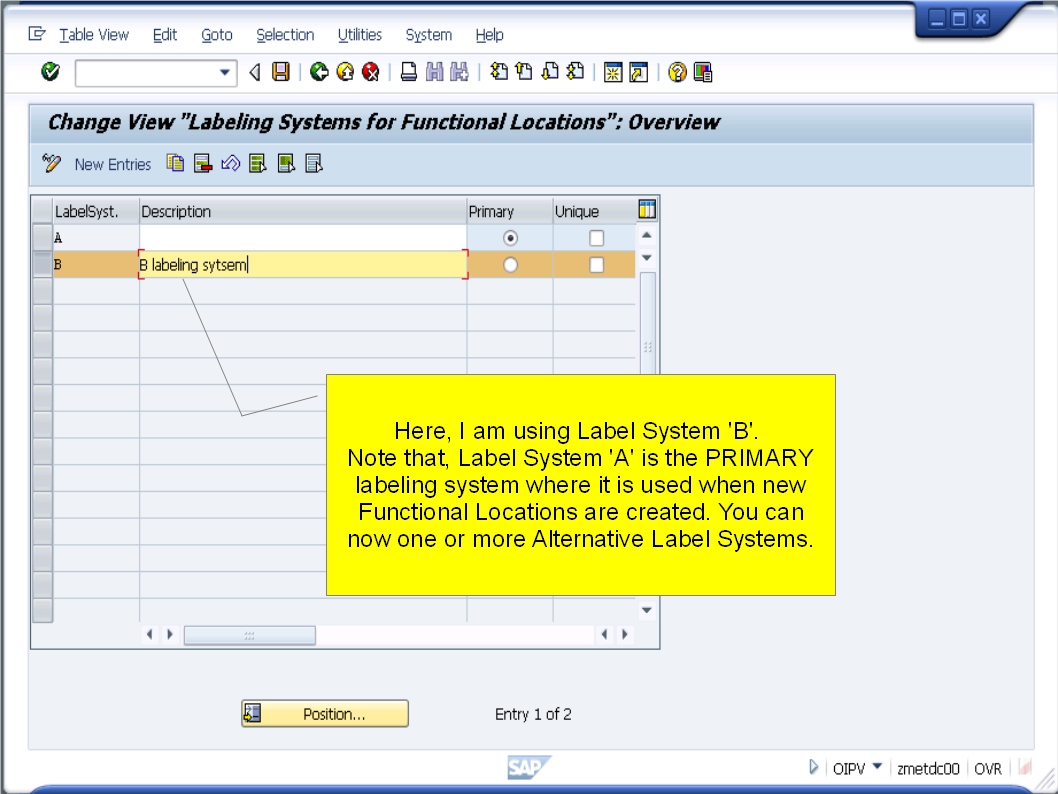Screen dimensions: 1058x794
Task: Click the green Back arrow icon
Action: click(x=319, y=71)
